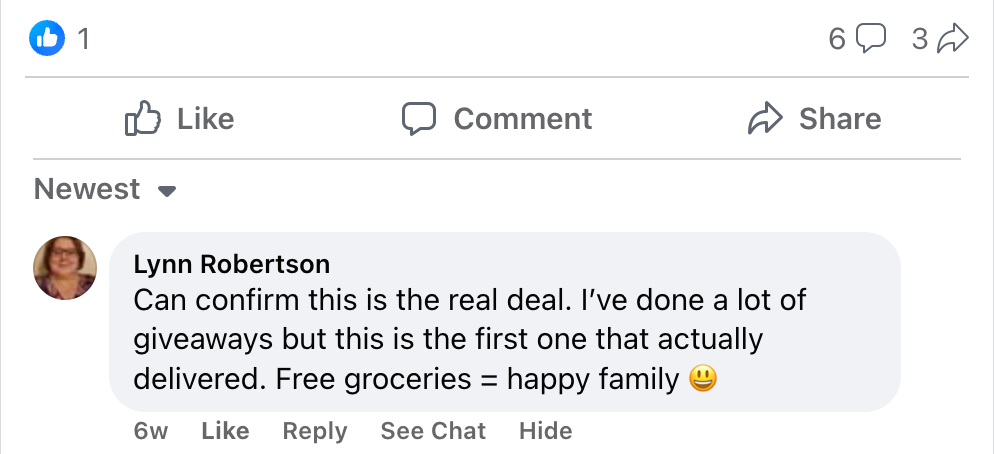Hide Lynn Robertson's comment
Image resolution: width=994 pixels, height=454 pixels.
coord(545,431)
